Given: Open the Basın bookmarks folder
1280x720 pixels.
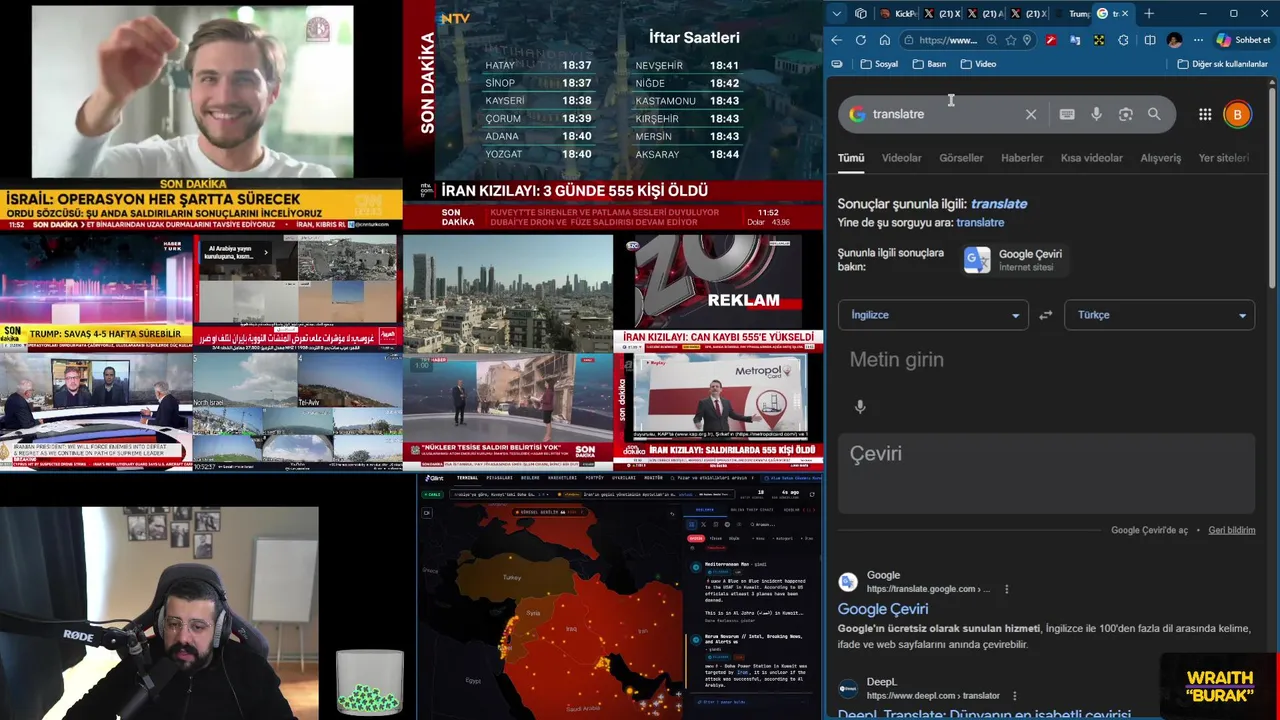Looking at the screenshot, I should (x=930, y=64).
